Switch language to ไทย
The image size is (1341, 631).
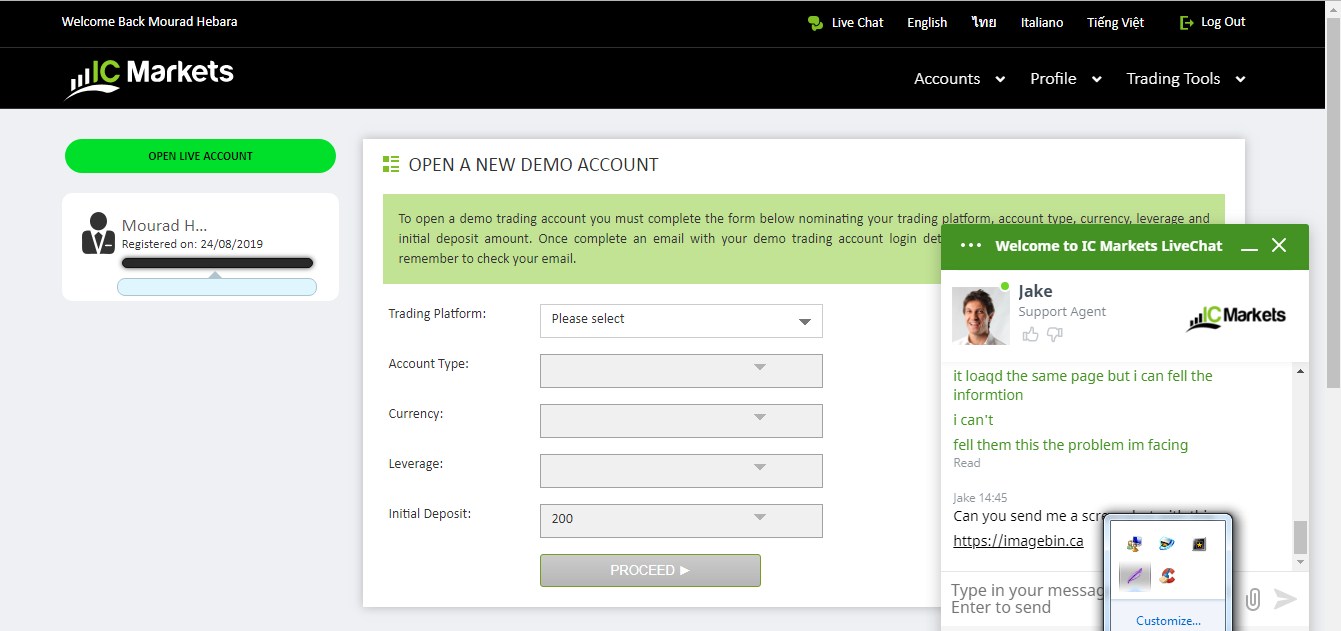[984, 22]
